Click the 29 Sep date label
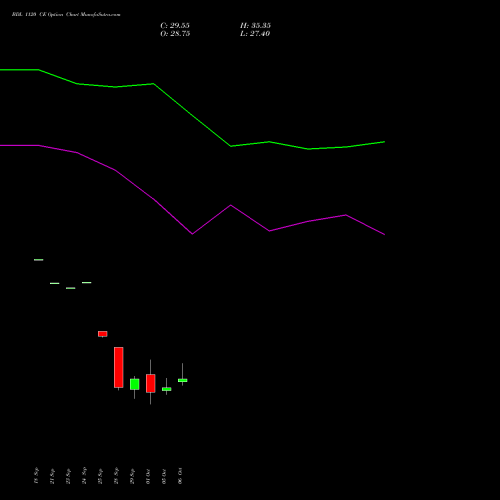Viewport: 500px width, 500px height. 132,476
